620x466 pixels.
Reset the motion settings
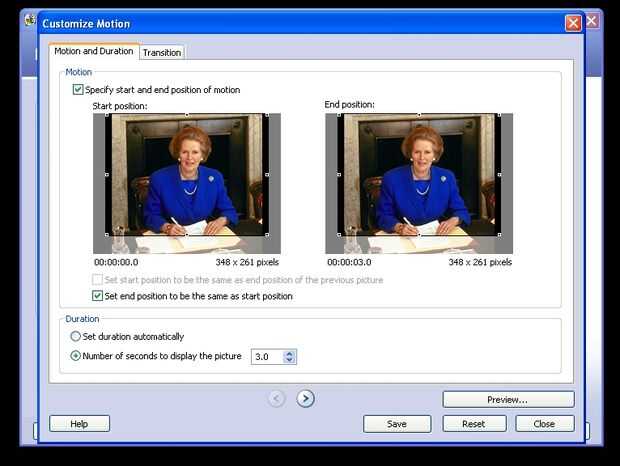pos(474,424)
